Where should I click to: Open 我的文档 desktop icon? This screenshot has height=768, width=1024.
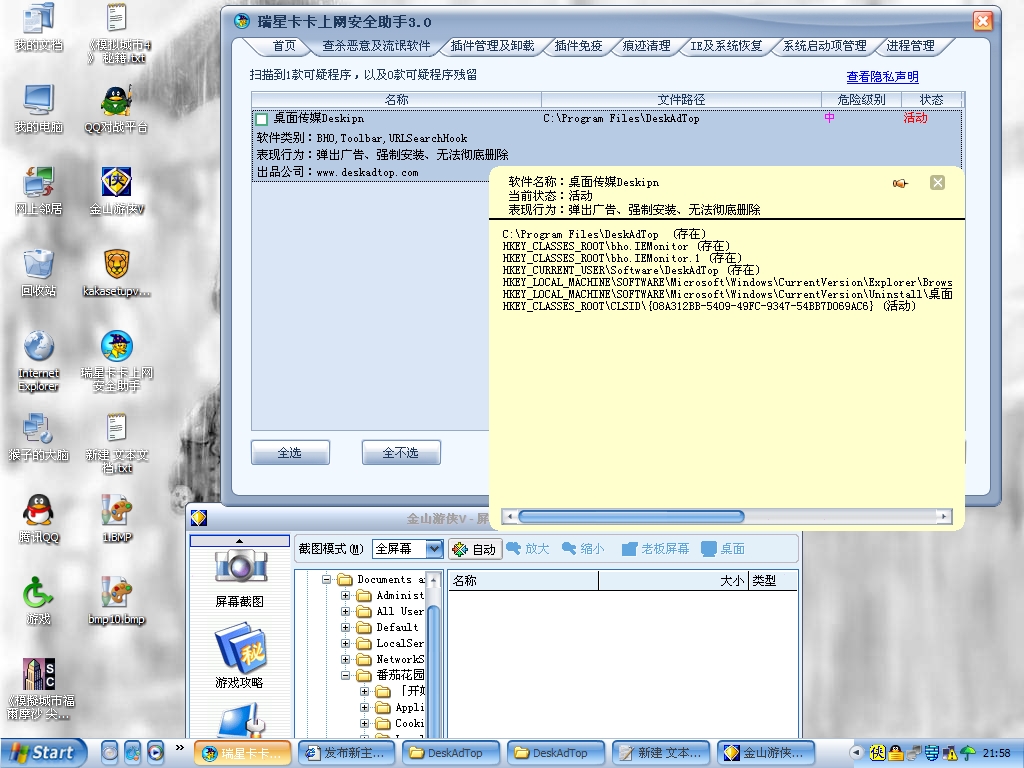coord(39,27)
